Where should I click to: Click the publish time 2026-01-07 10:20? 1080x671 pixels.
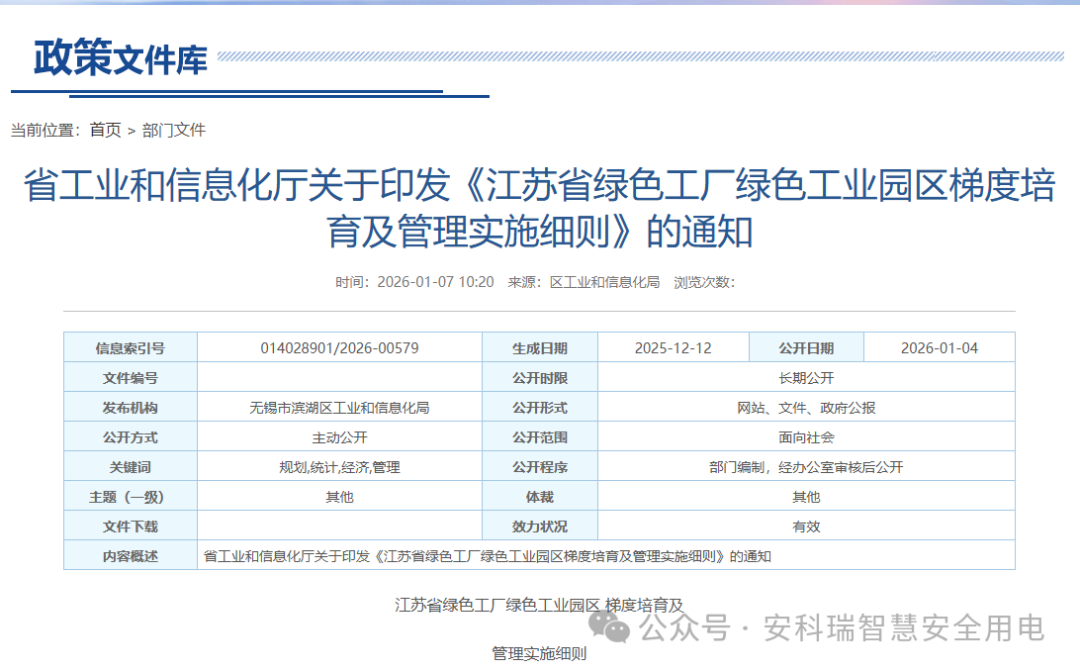tap(435, 282)
